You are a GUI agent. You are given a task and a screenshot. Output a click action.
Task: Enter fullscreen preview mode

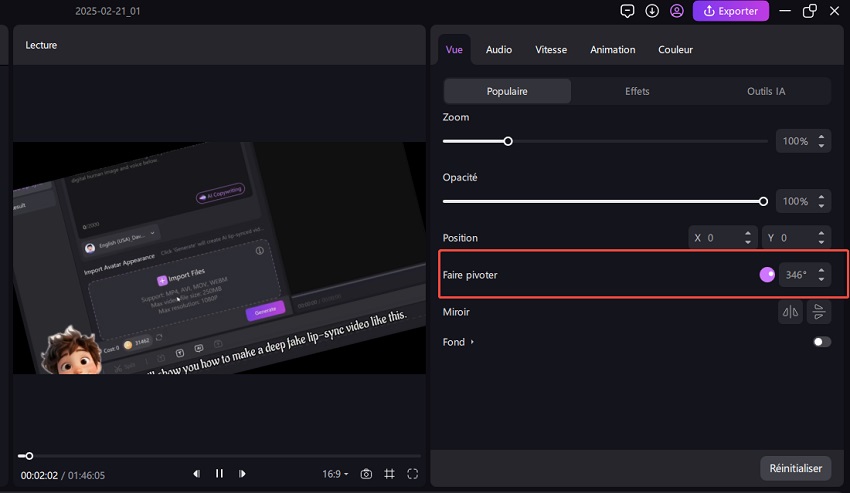(x=412, y=474)
